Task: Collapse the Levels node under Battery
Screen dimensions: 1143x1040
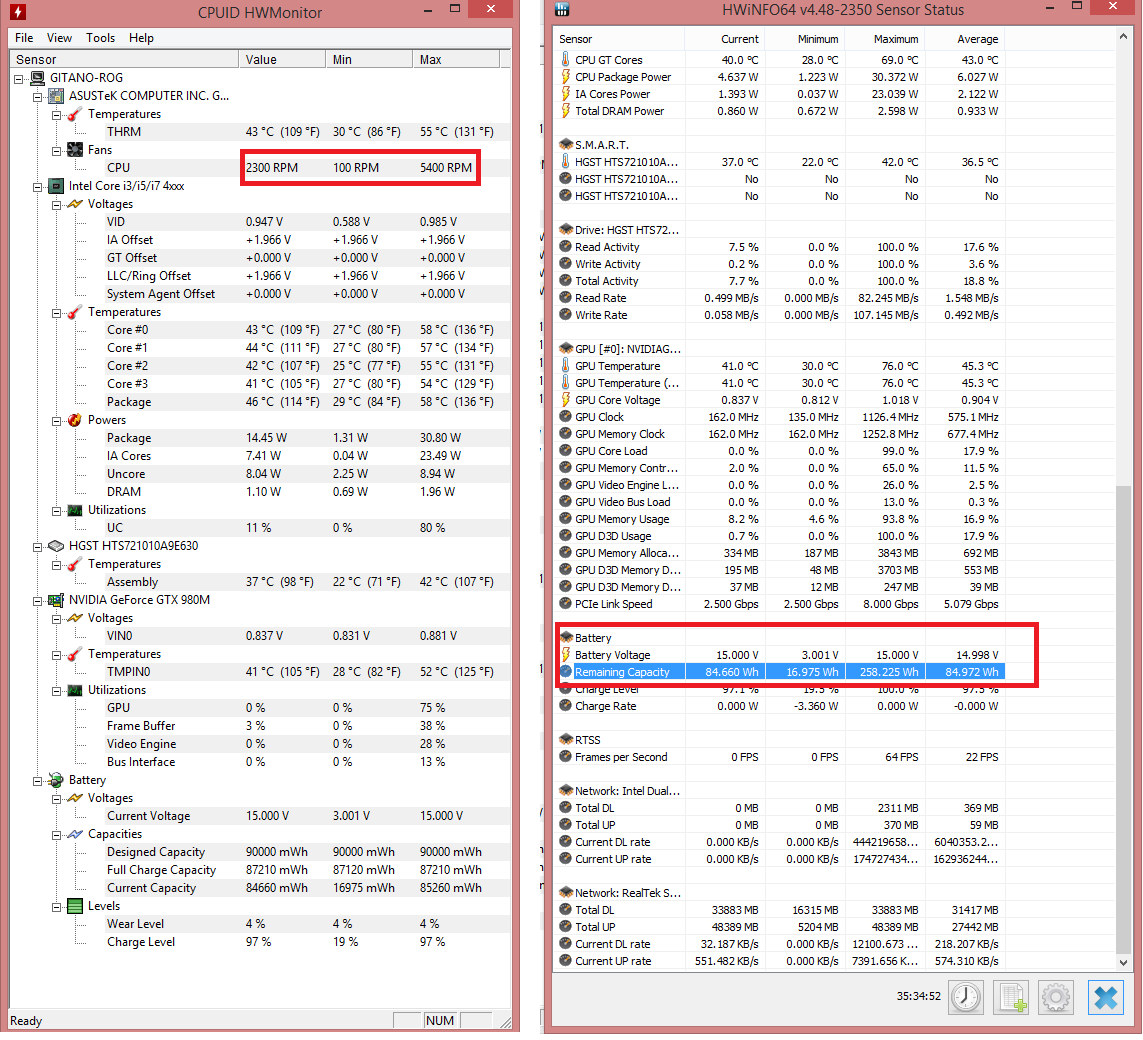Action: (x=56, y=907)
